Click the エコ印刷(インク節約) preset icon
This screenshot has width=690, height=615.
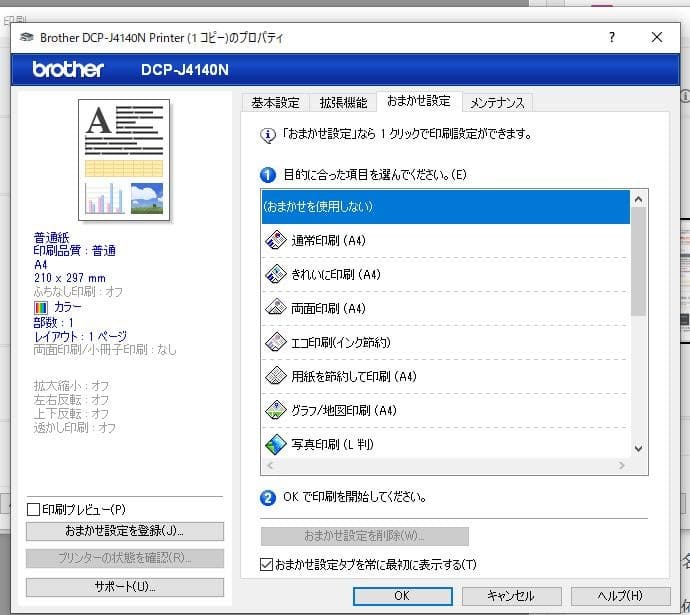tap(276, 342)
